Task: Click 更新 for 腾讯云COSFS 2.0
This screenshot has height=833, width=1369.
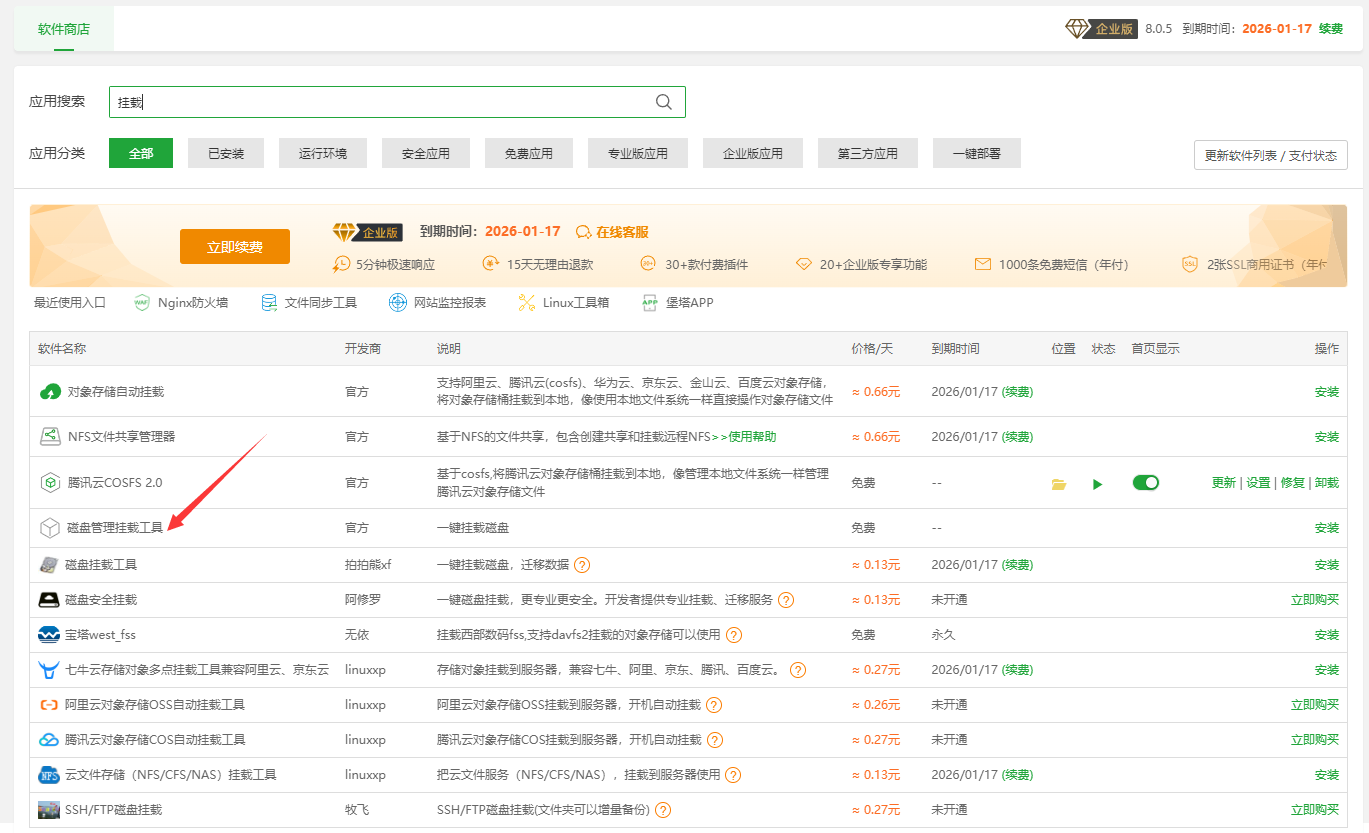Action: click(1224, 483)
